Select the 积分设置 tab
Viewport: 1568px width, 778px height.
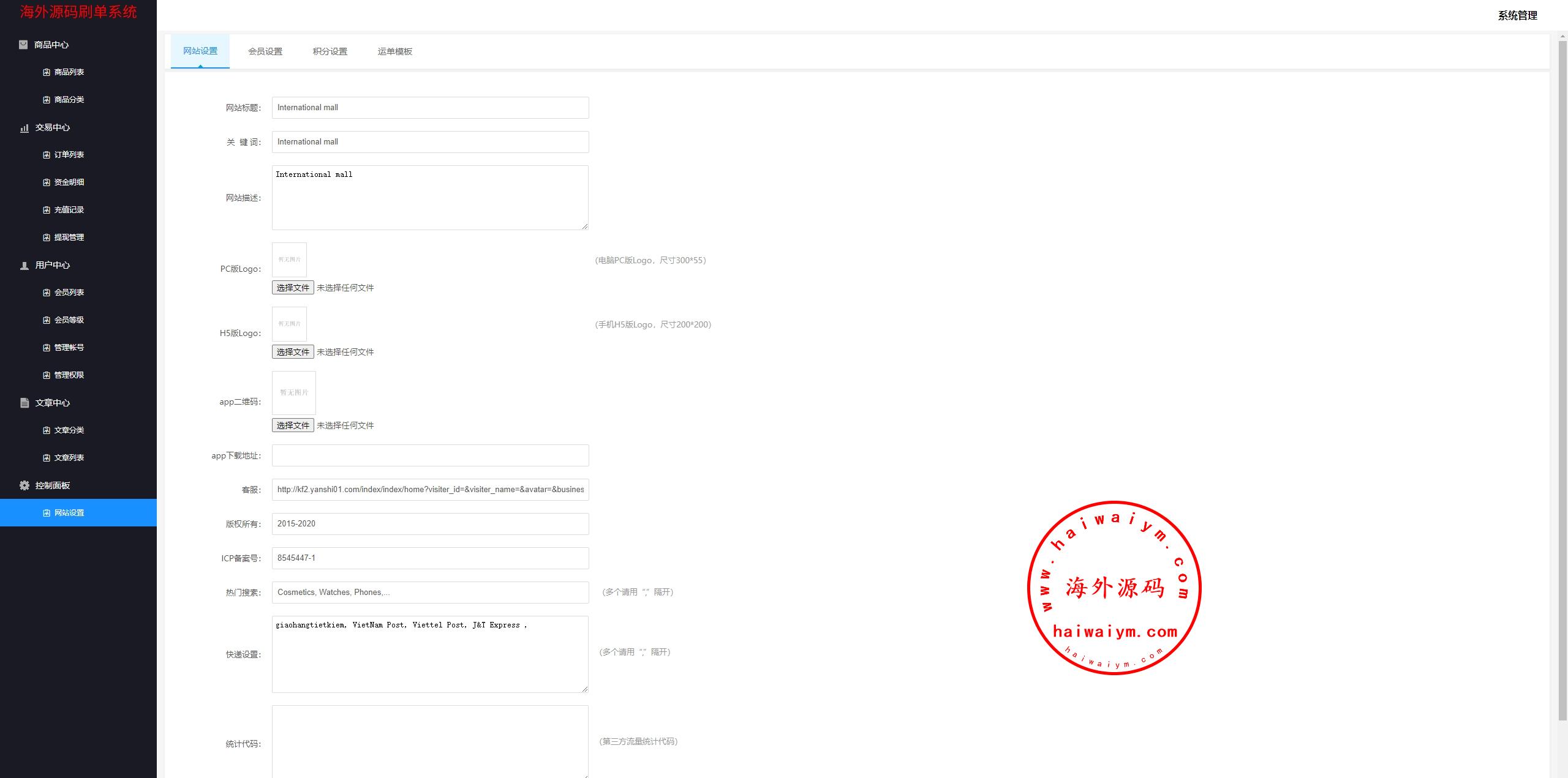click(330, 51)
